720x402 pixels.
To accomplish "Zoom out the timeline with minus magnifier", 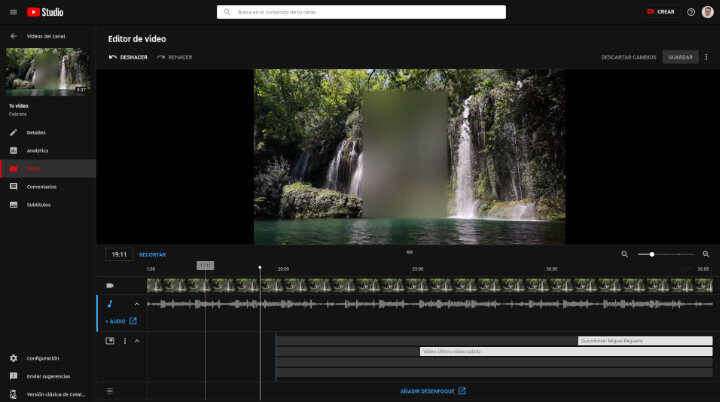I will pyautogui.click(x=624, y=254).
